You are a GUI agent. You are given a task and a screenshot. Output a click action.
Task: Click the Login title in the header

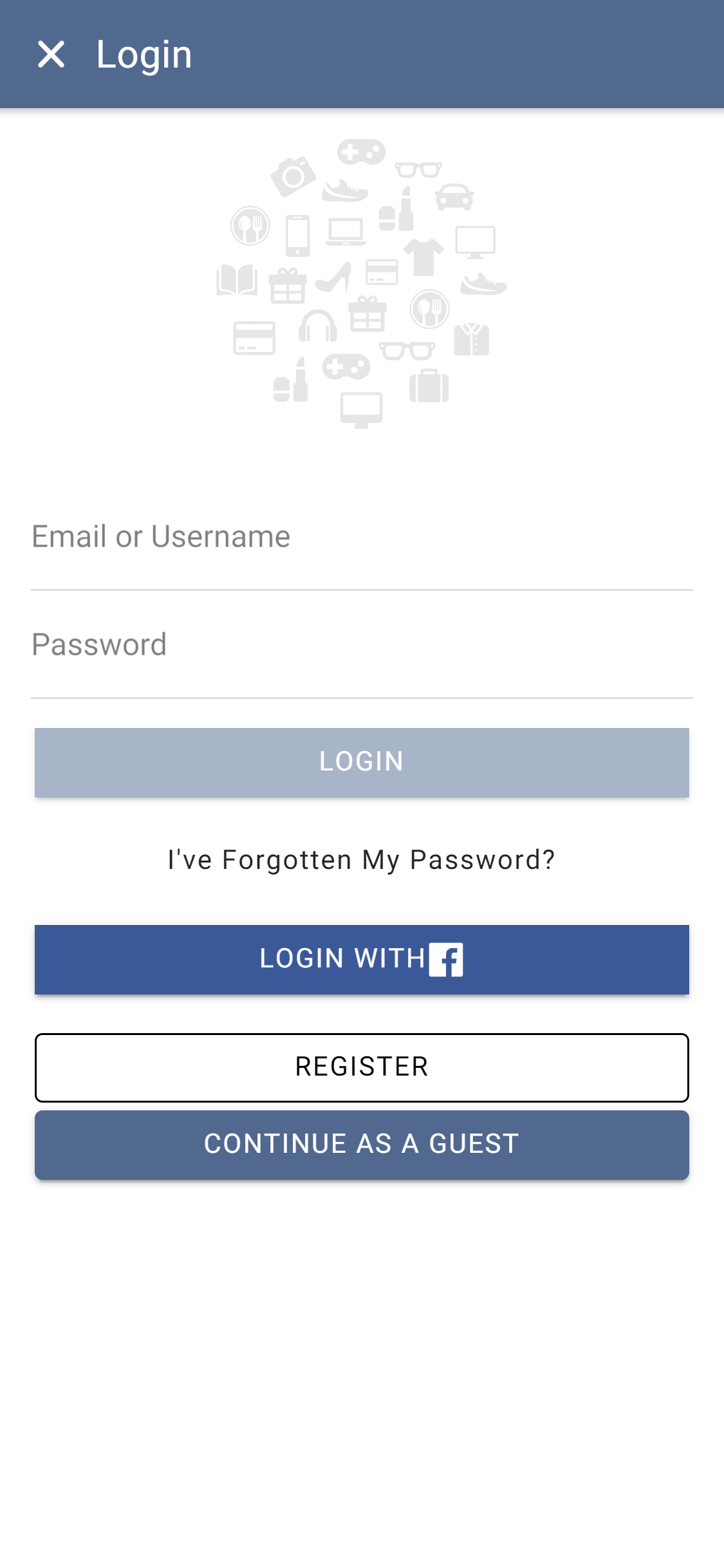(x=144, y=55)
